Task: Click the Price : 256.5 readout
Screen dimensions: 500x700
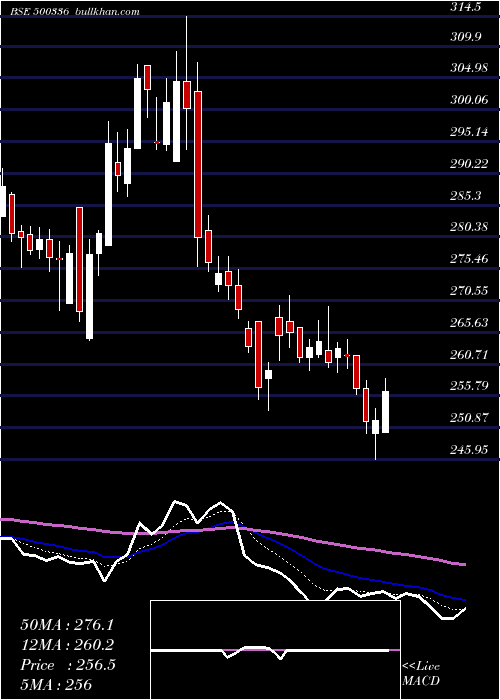Action: [68, 665]
